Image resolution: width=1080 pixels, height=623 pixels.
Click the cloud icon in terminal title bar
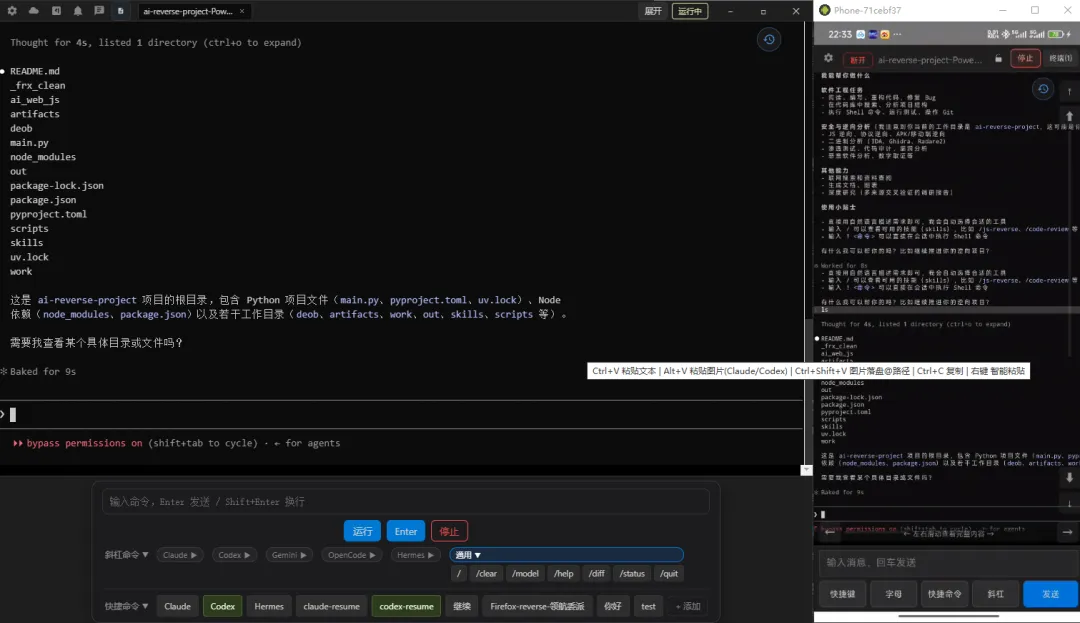34,11
